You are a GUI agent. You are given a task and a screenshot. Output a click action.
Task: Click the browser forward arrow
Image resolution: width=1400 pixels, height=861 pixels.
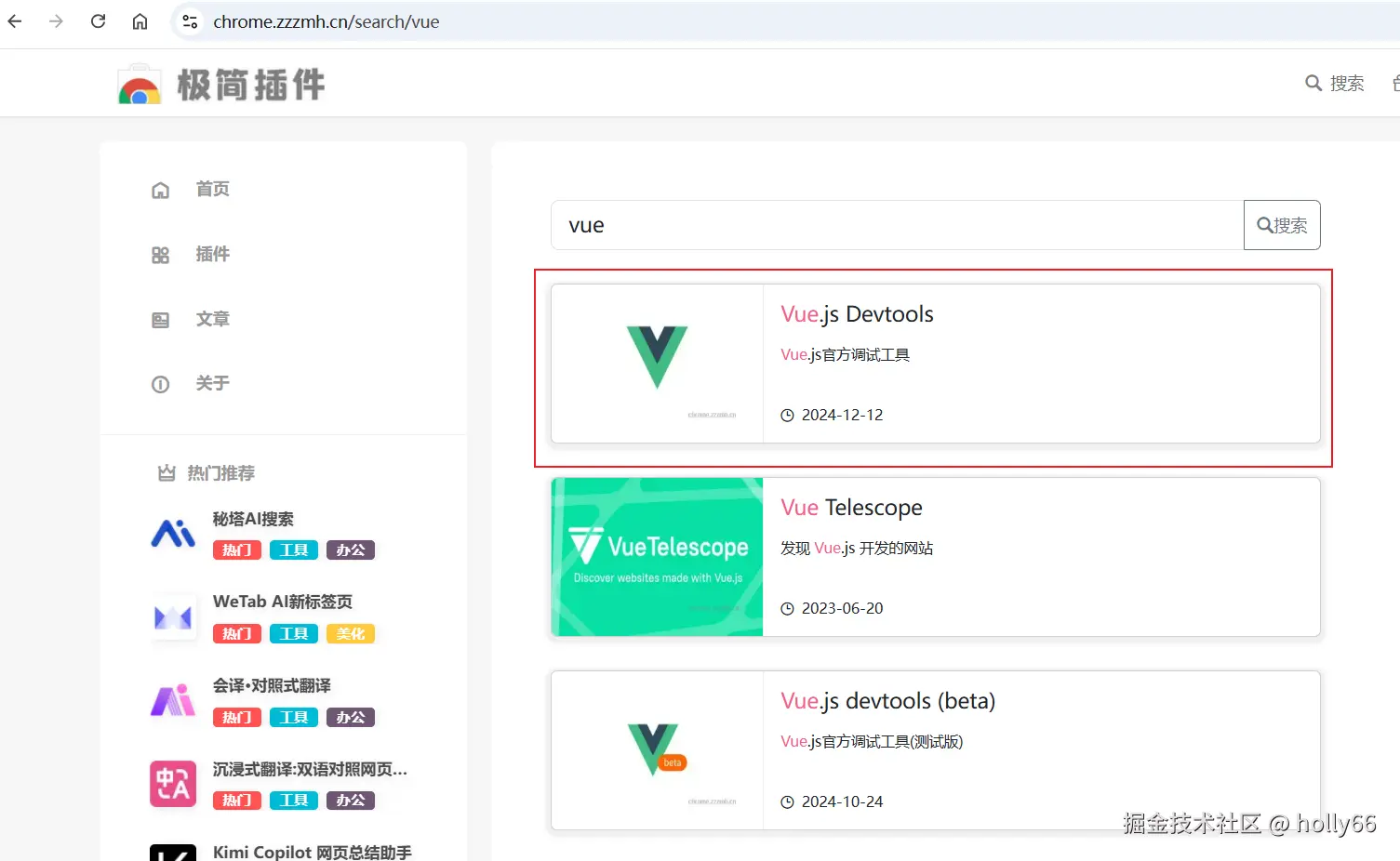[56, 21]
